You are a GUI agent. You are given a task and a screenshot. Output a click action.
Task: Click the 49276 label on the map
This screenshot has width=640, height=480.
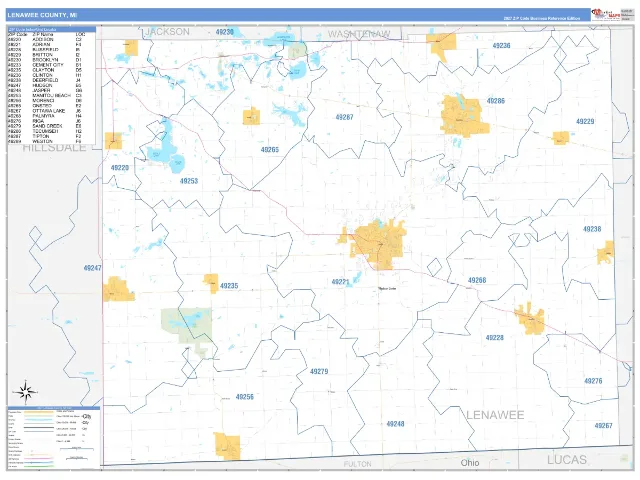tap(593, 381)
